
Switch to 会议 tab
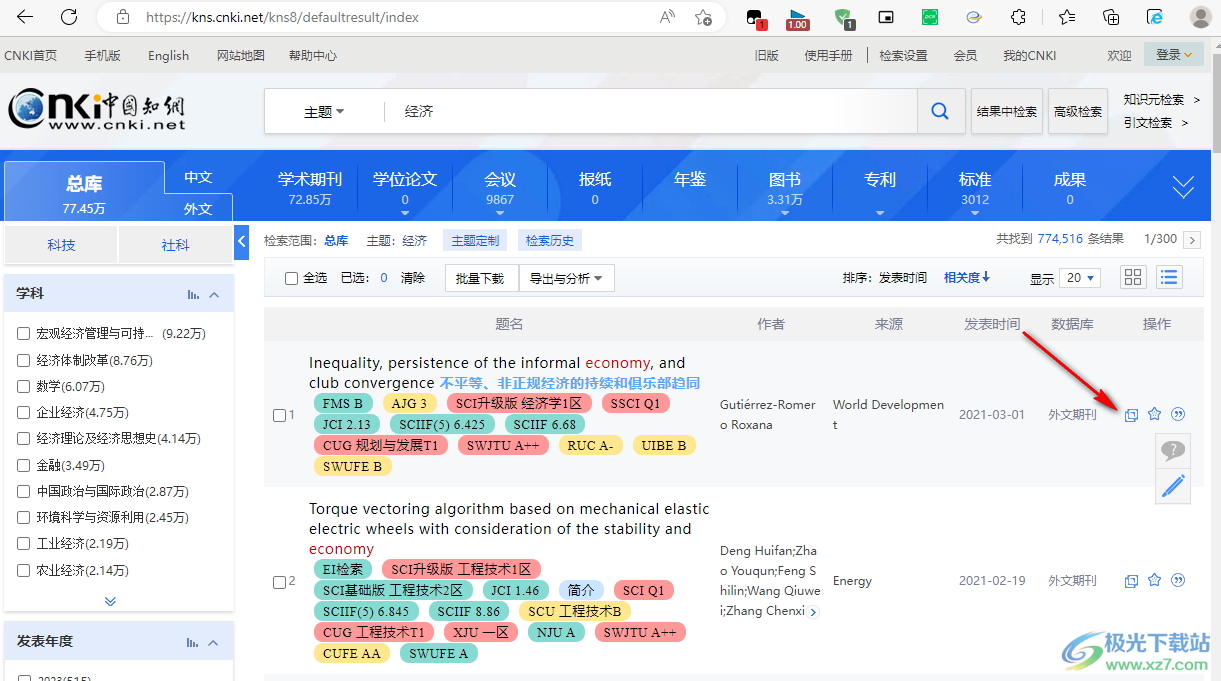pos(500,187)
